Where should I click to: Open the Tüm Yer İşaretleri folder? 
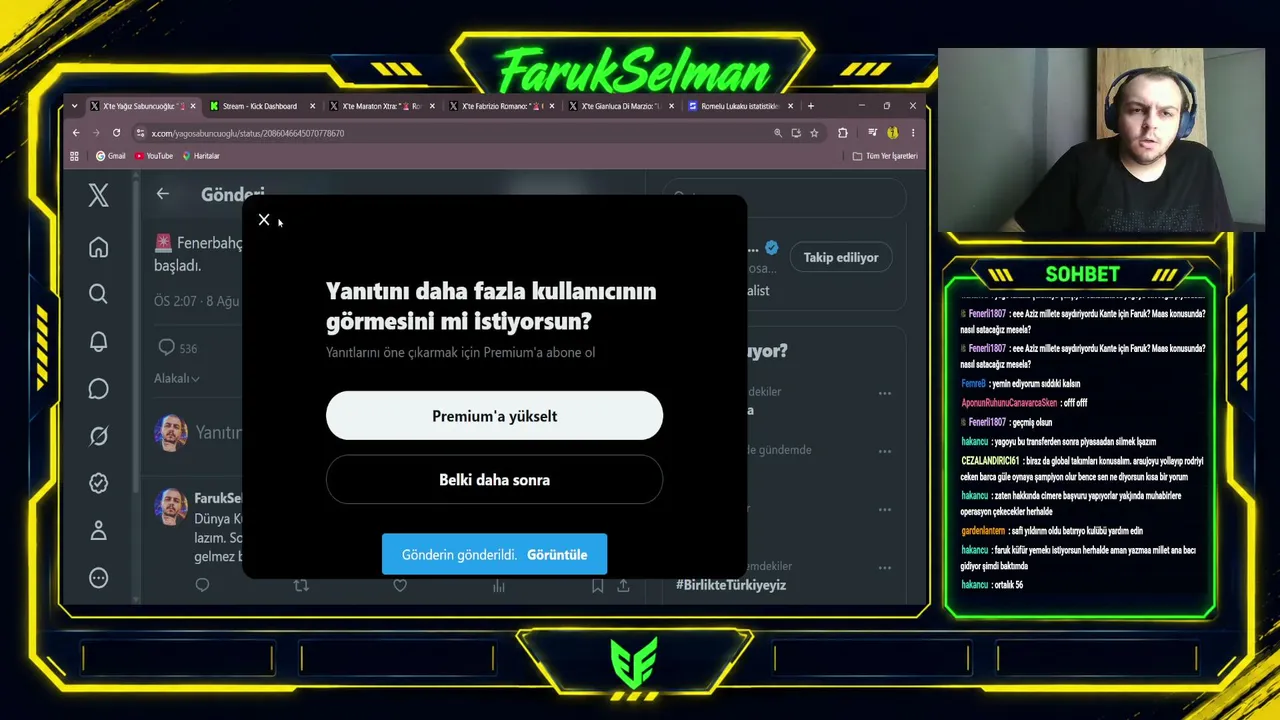(885, 156)
